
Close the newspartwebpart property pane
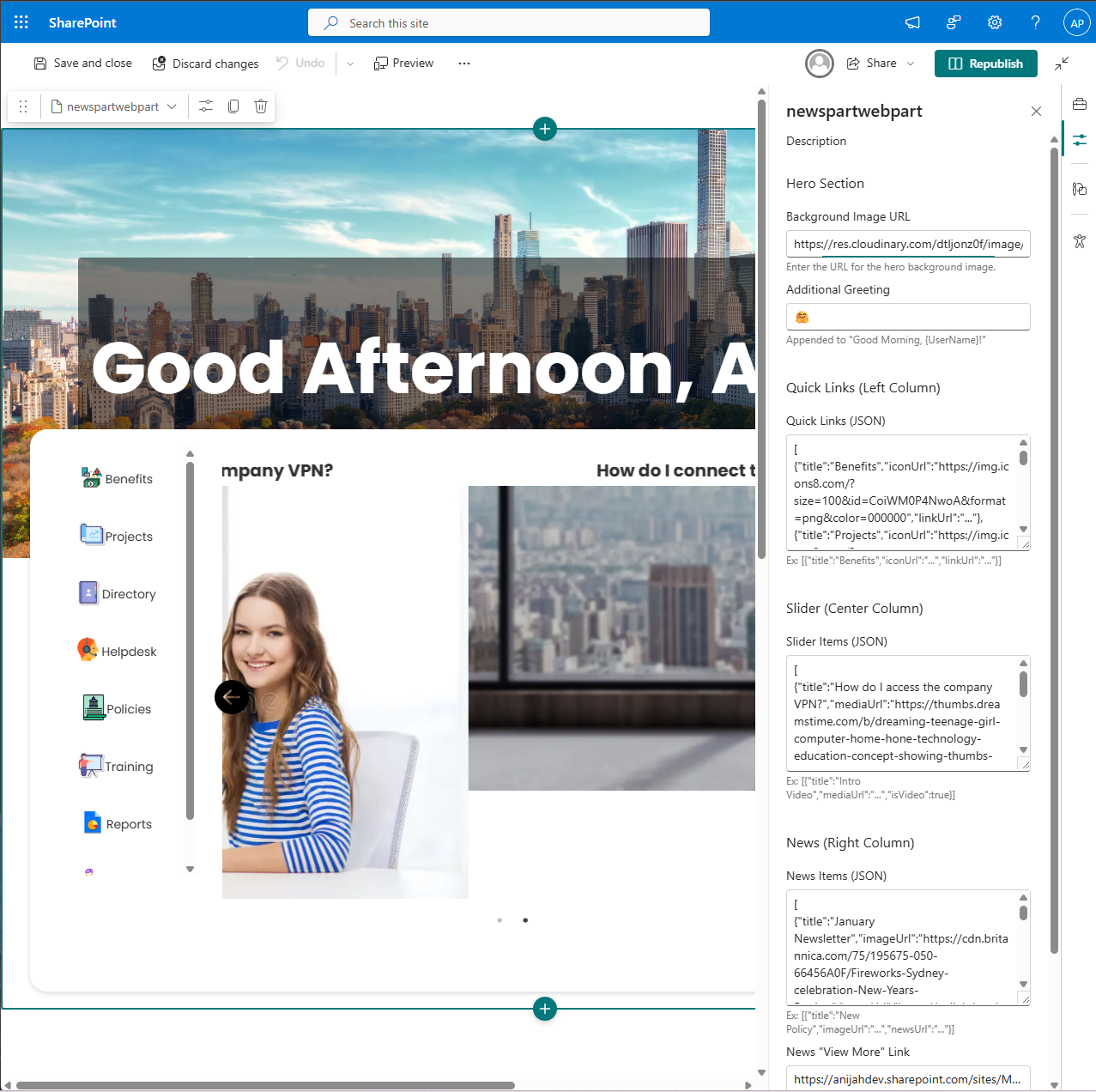(x=1036, y=112)
